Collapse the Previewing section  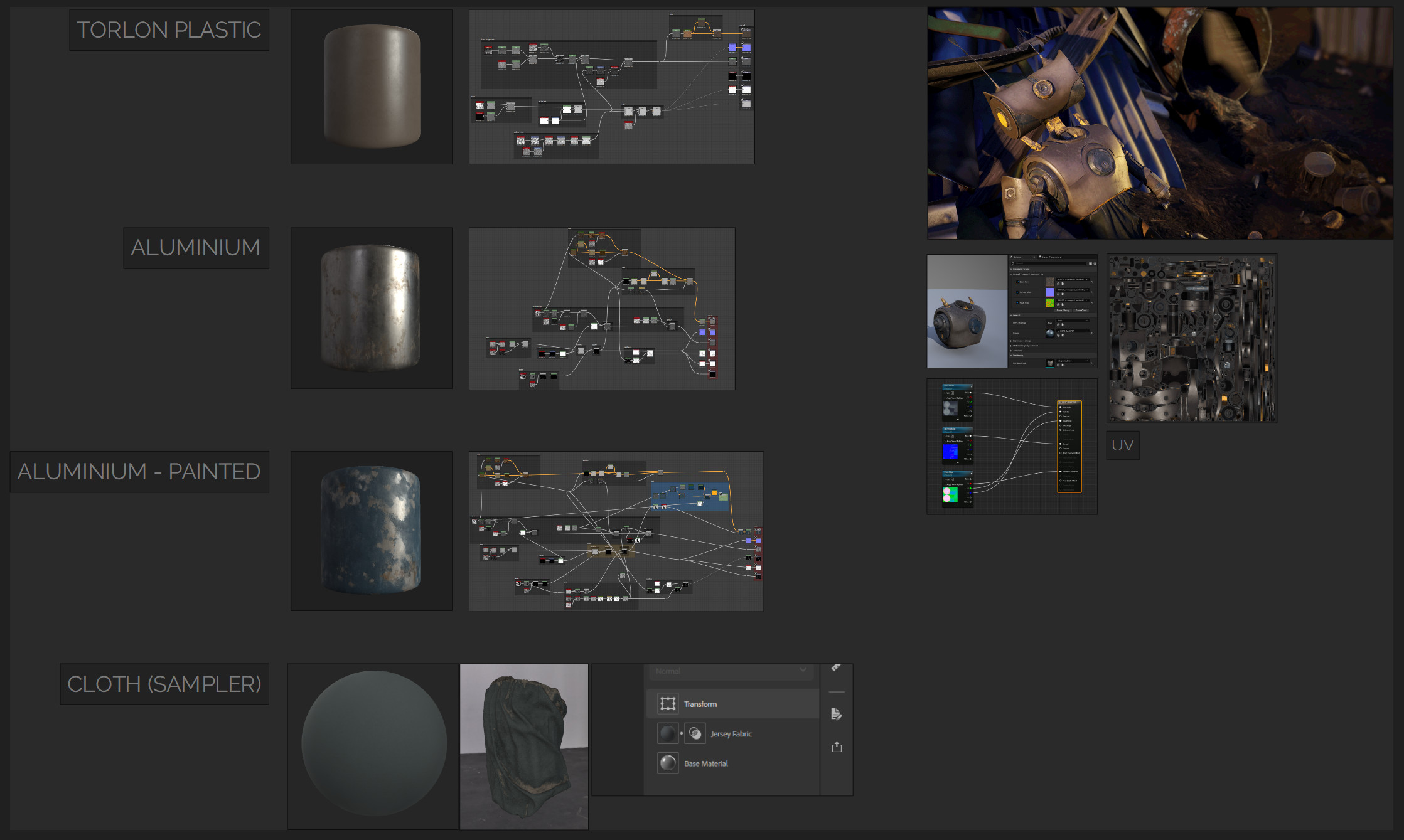click(x=1011, y=356)
